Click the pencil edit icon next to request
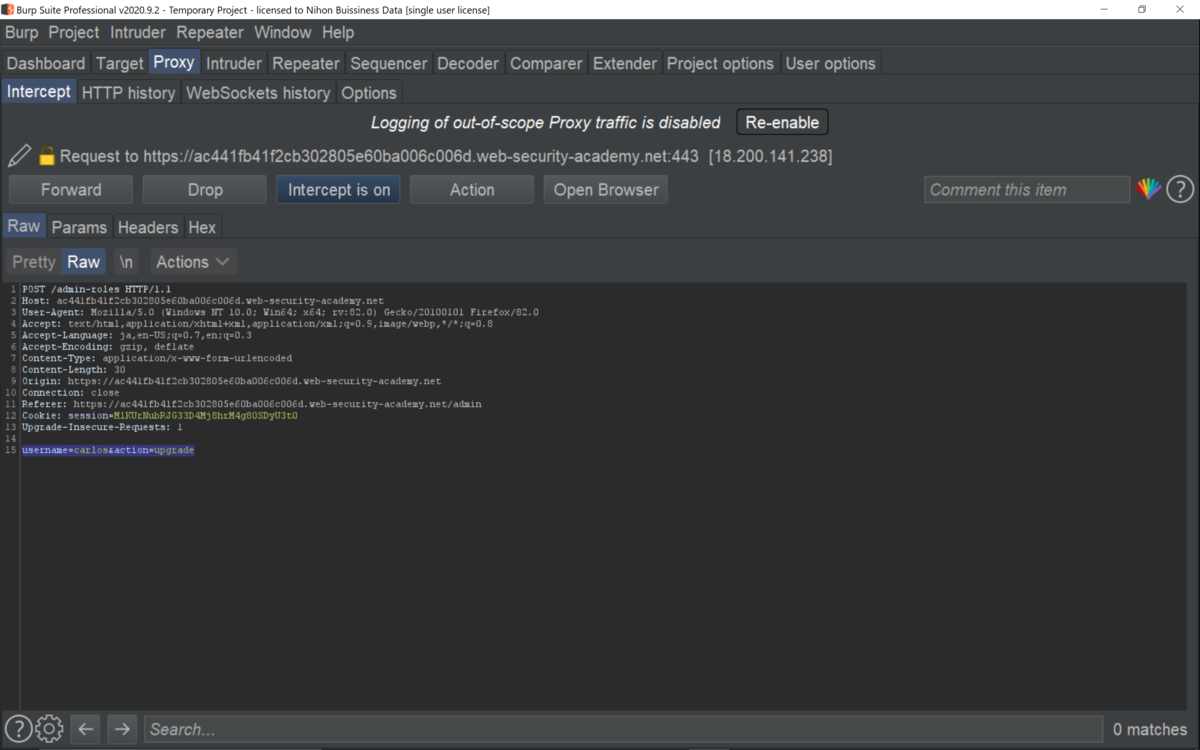The width and height of the screenshot is (1200, 750). (19, 156)
